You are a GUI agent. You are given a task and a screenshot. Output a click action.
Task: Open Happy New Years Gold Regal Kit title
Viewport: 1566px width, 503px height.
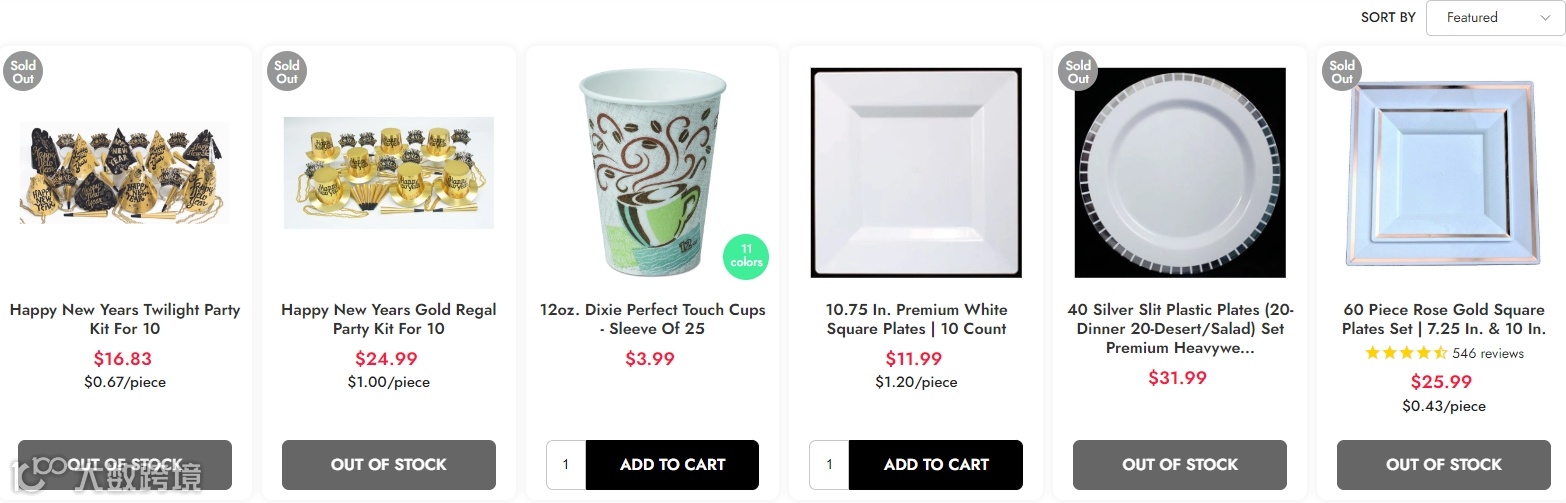tap(389, 319)
